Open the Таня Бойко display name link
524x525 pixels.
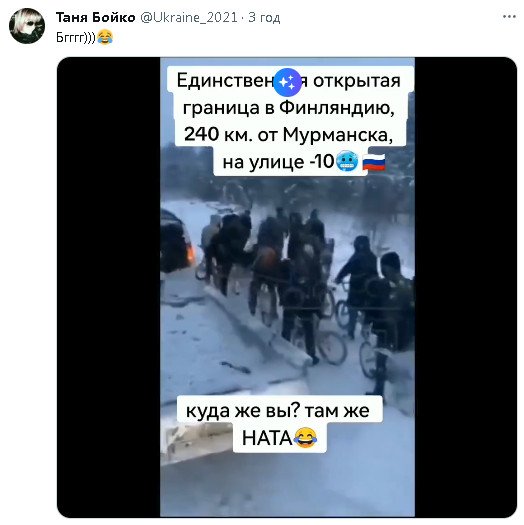tap(95, 17)
